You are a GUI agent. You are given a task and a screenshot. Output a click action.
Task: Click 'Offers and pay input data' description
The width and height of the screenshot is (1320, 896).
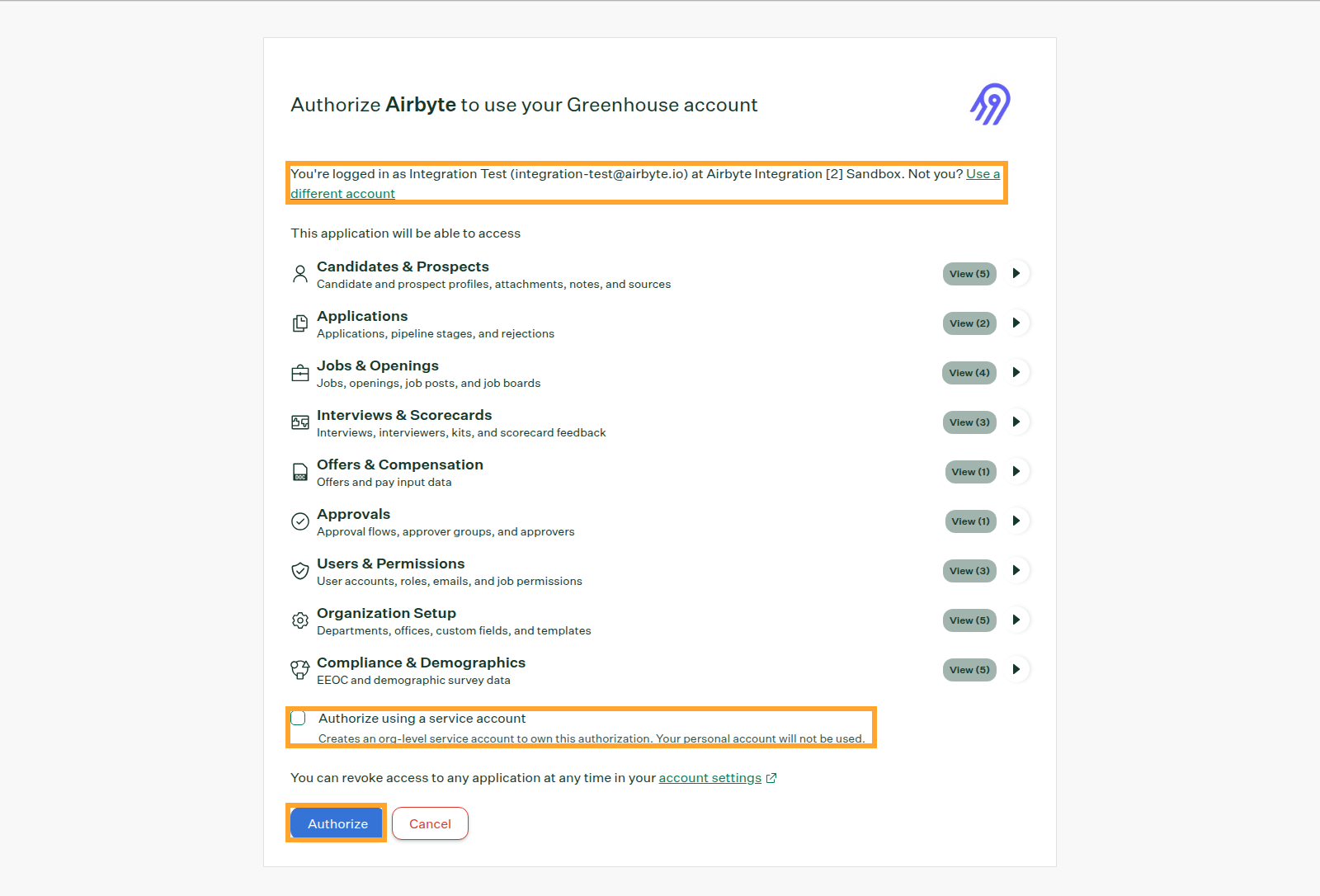click(x=384, y=482)
